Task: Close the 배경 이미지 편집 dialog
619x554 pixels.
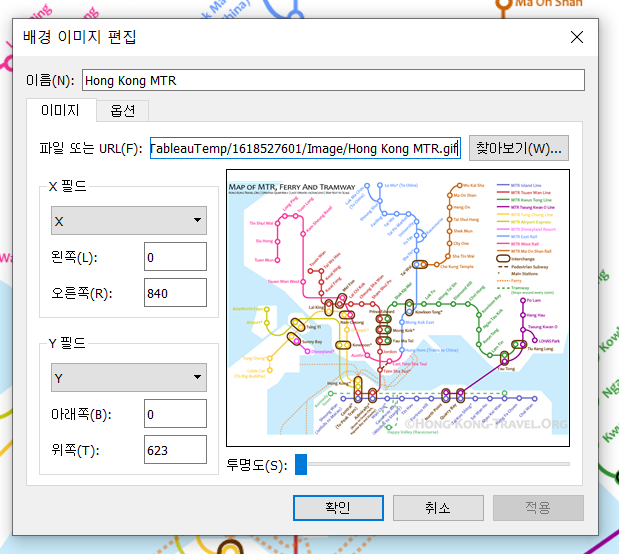Action: 577,37
